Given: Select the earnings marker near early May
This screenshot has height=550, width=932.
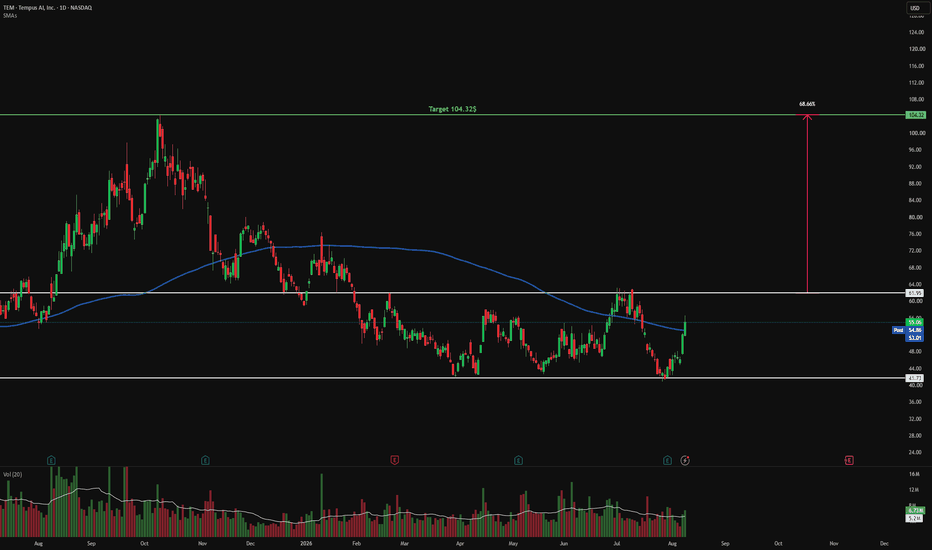Looking at the screenshot, I should point(518,460).
